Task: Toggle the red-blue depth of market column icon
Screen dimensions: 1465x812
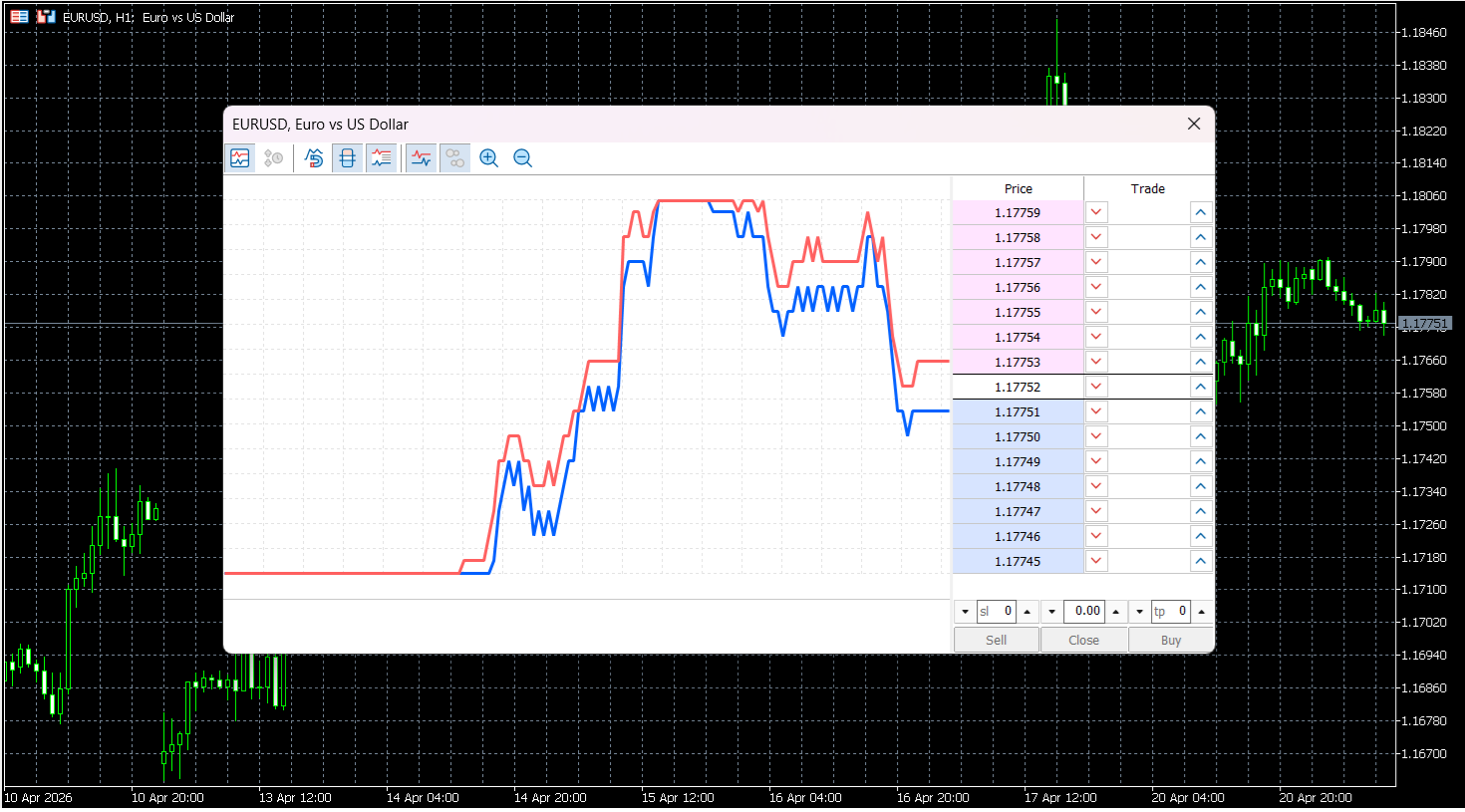Action: pos(348,157)
